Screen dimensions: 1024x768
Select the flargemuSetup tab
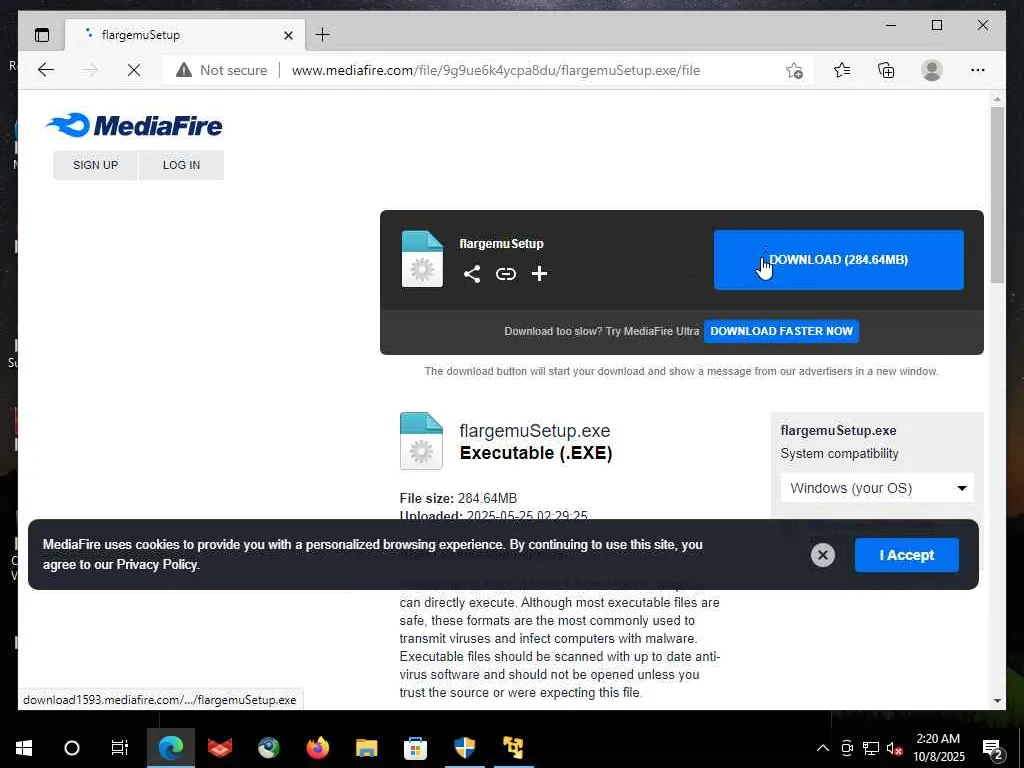(185, 35)
